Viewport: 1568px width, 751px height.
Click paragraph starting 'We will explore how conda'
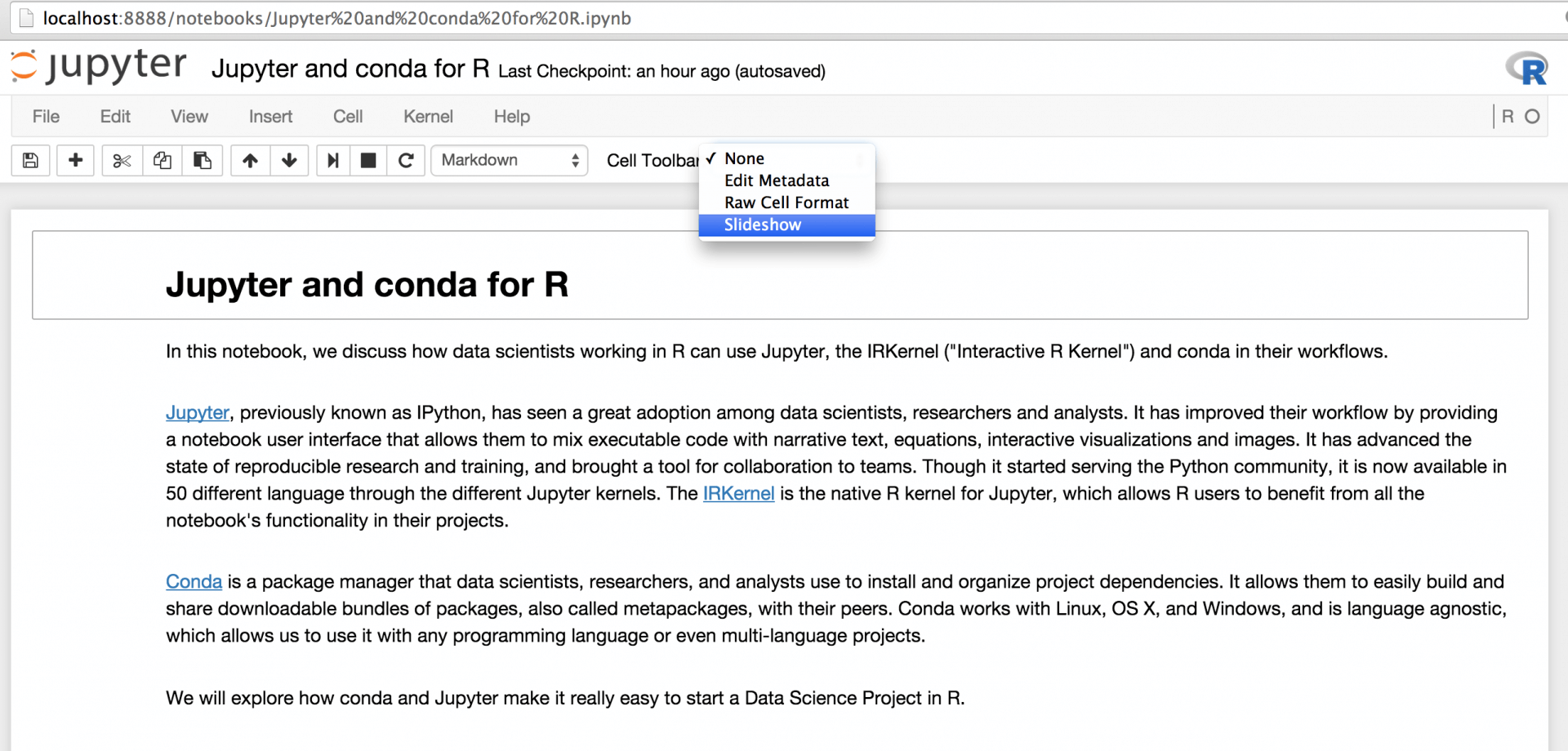coord(565,699)
